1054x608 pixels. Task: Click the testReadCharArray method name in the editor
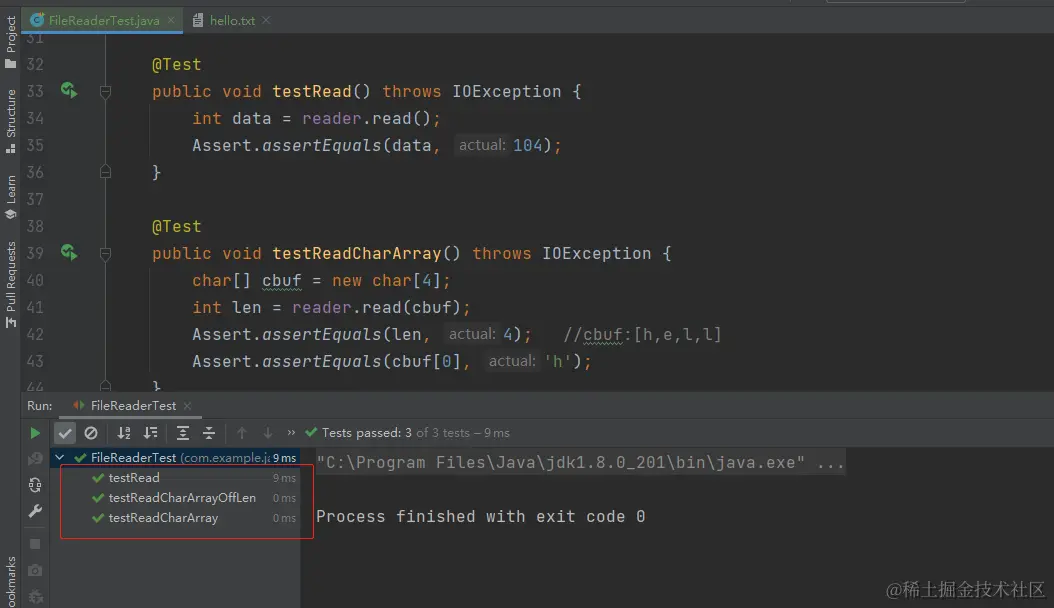pyautogui.click(x=356, y=253)
